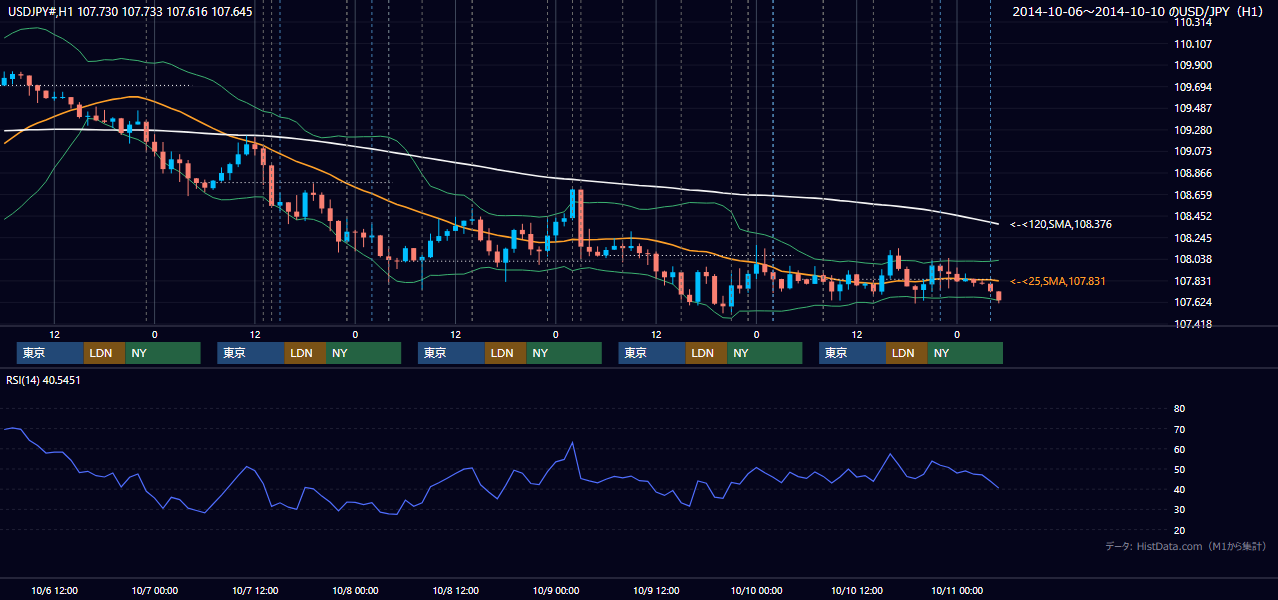Click price axis label 108.038

pyautogui.click(x=1193, y=260)
